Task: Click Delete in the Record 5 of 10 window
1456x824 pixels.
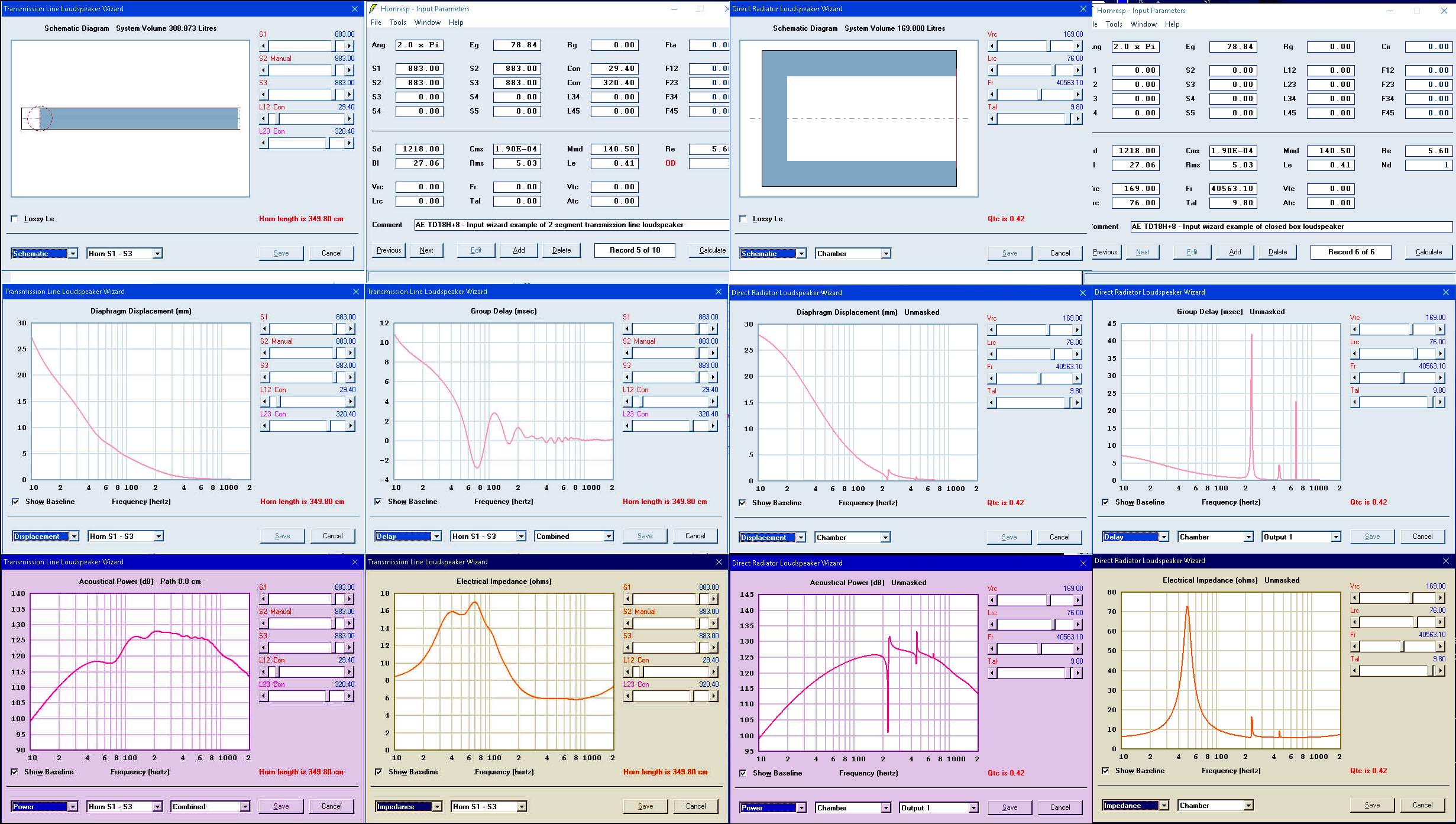Action: (x=561, y=250)
